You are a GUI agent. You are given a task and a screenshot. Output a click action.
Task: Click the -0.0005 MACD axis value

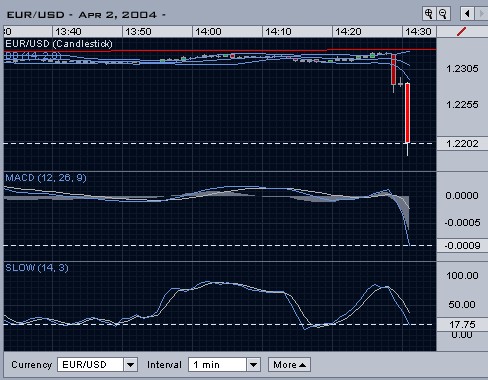[462, 223]
